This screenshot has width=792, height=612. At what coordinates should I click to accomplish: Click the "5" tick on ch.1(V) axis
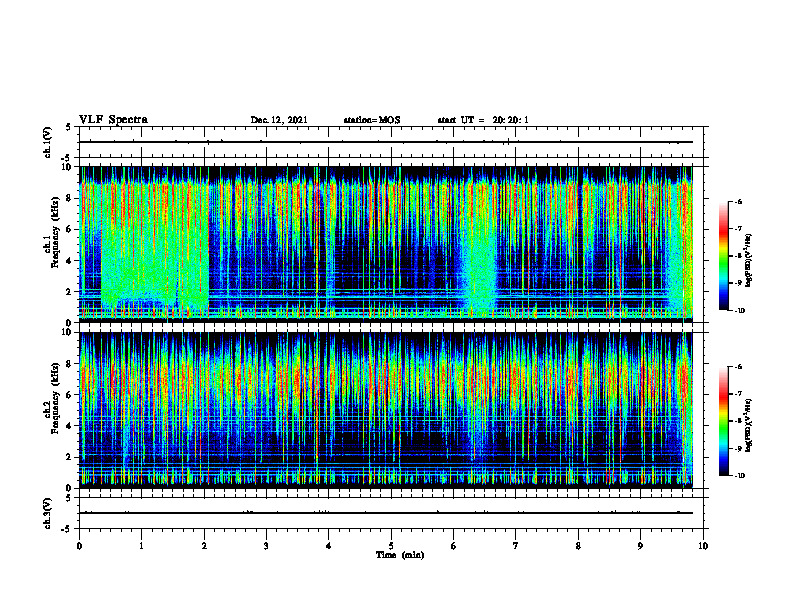pyautogui.click(x=68, y=127)
